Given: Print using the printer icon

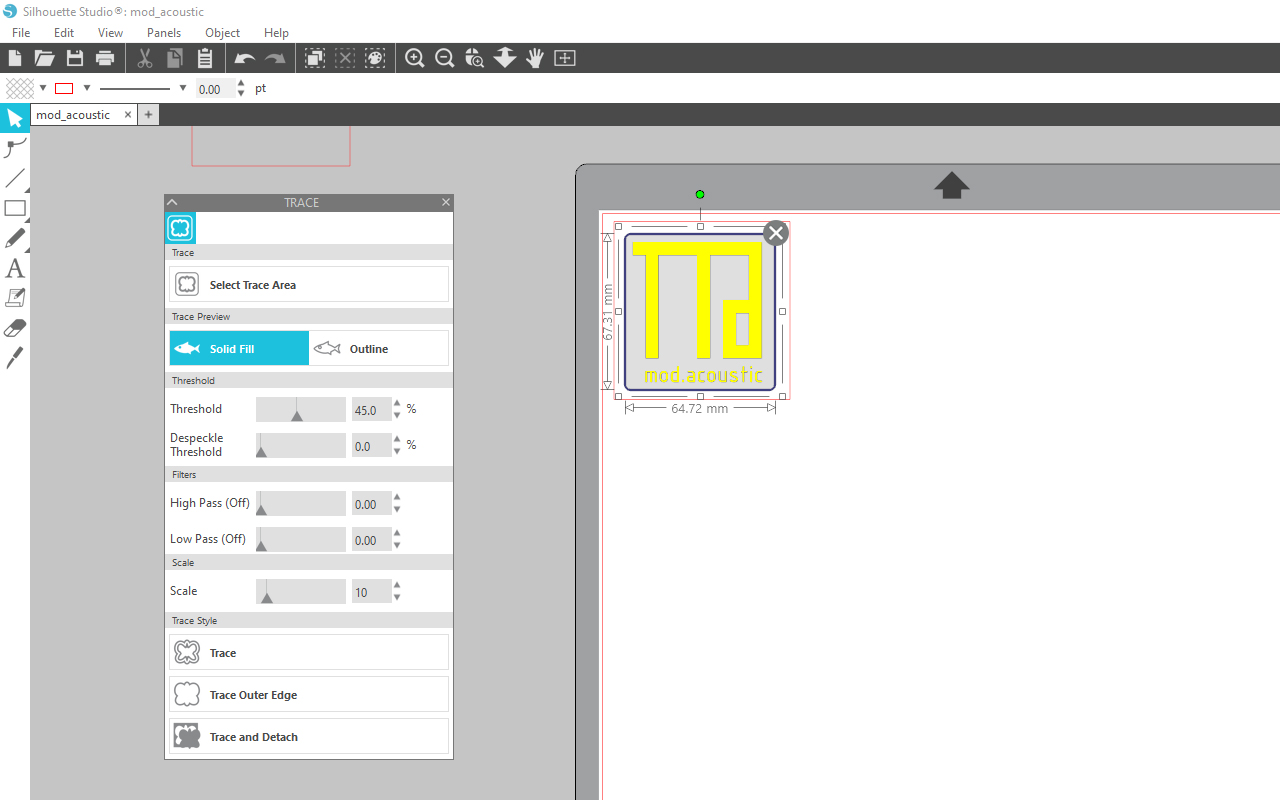Looking at the screenshot, I should click(x=105, y=58).
